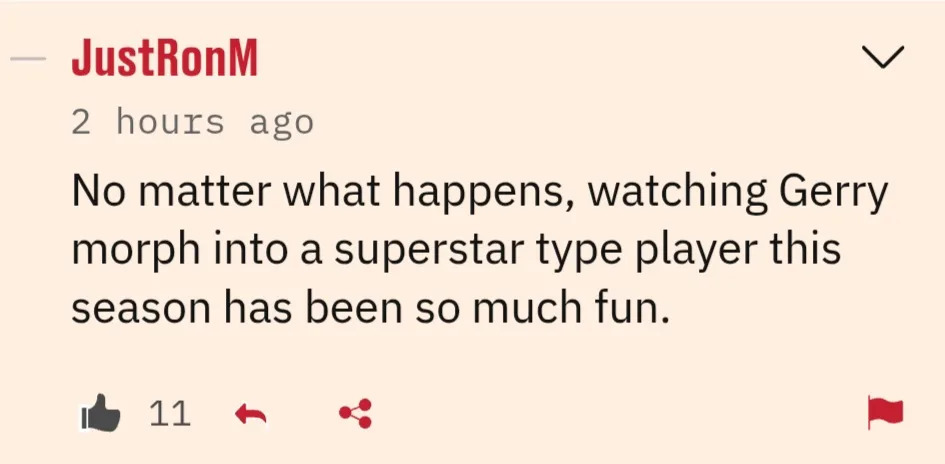Click the like count 11
945x464 pixels.
(x=169, y=413)
